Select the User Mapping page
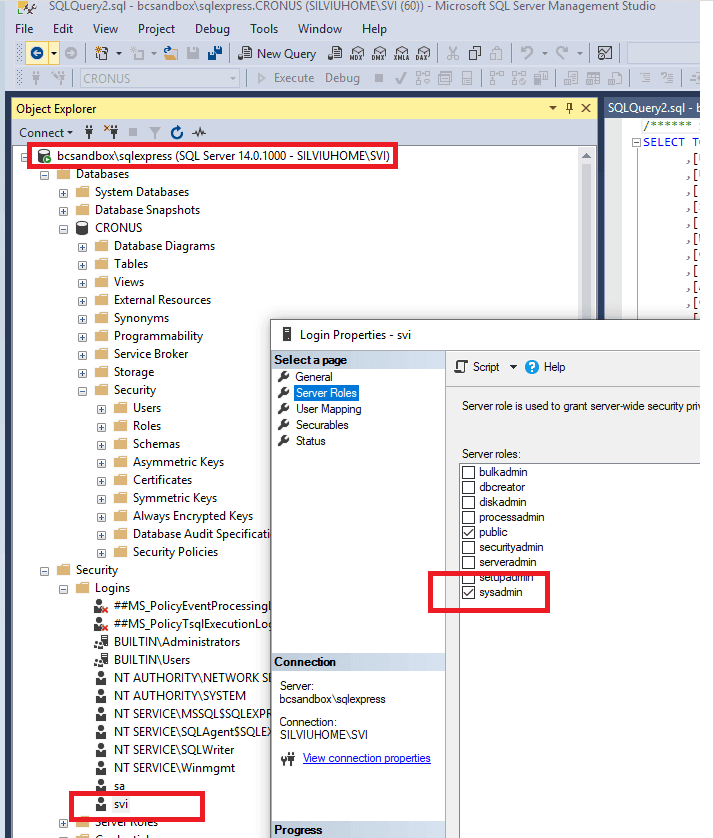 [x=329, y=409]
